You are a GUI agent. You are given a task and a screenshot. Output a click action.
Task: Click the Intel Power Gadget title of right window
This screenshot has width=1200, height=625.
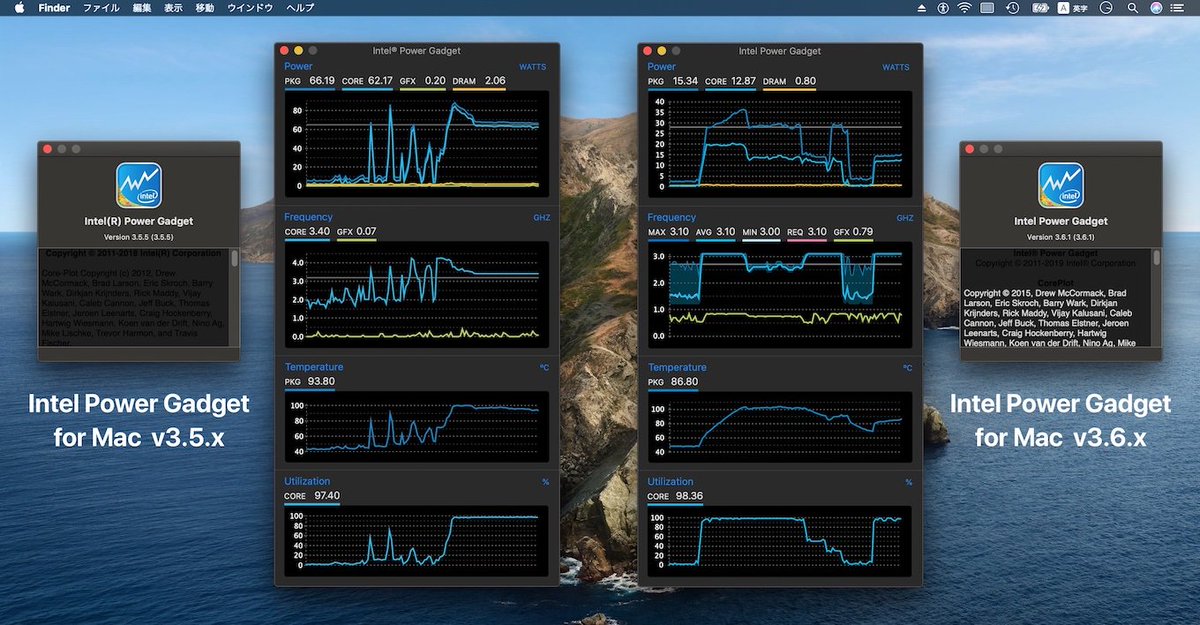click(x=780, y=50)
